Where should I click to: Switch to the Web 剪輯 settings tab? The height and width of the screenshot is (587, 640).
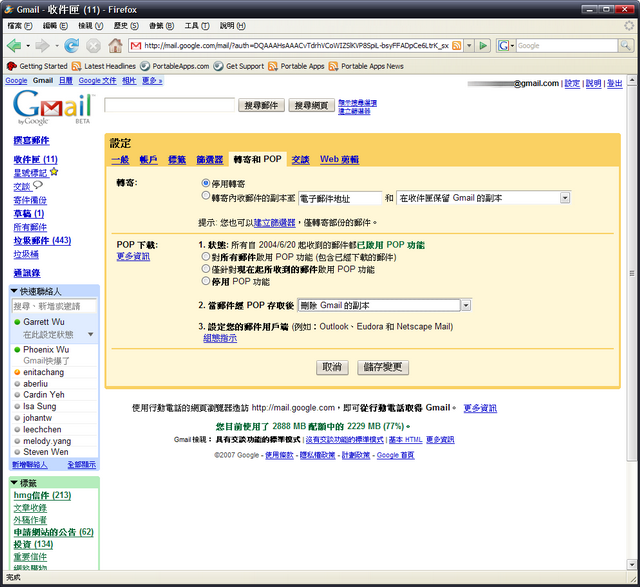[x=339, y=160]
